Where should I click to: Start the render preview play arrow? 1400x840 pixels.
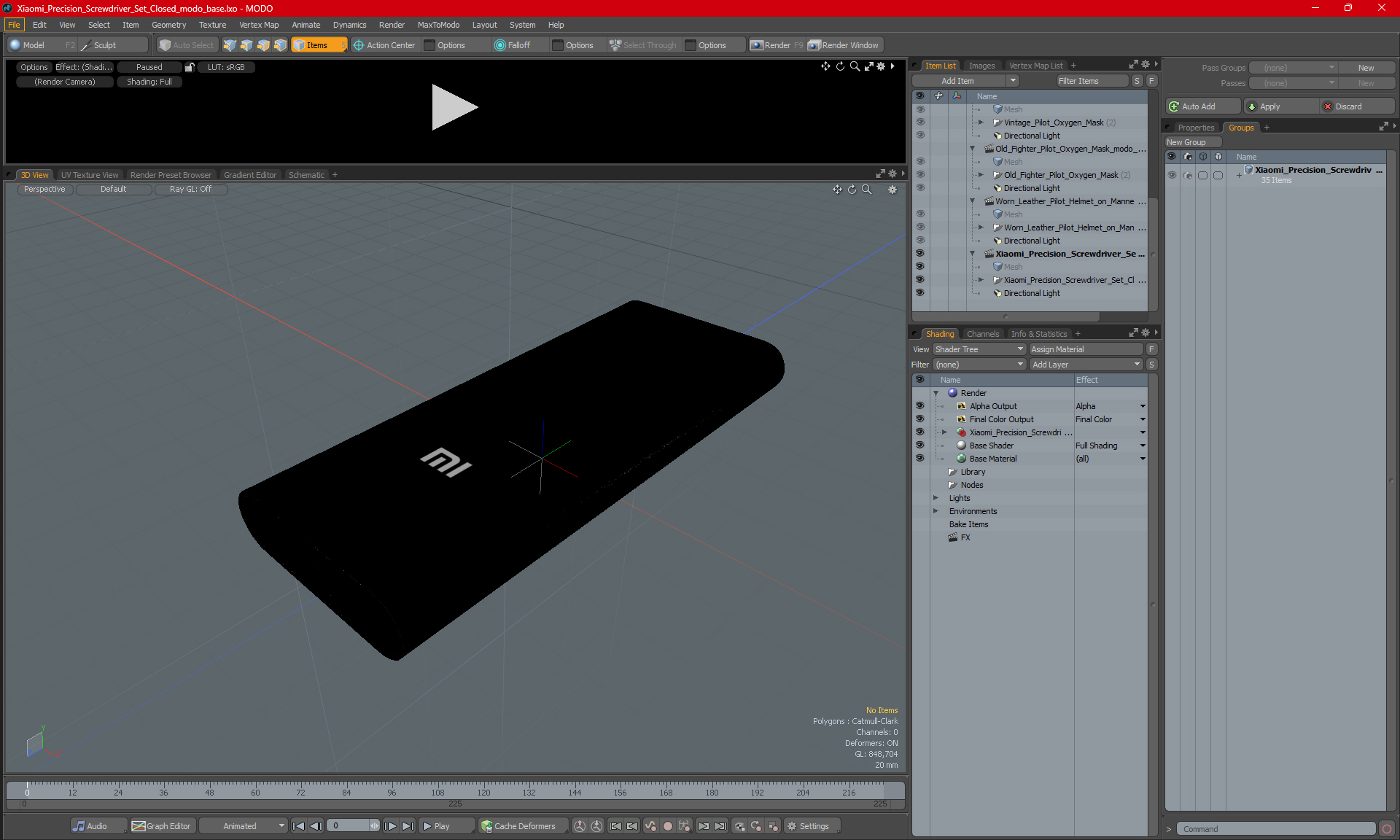pos(454,107)
